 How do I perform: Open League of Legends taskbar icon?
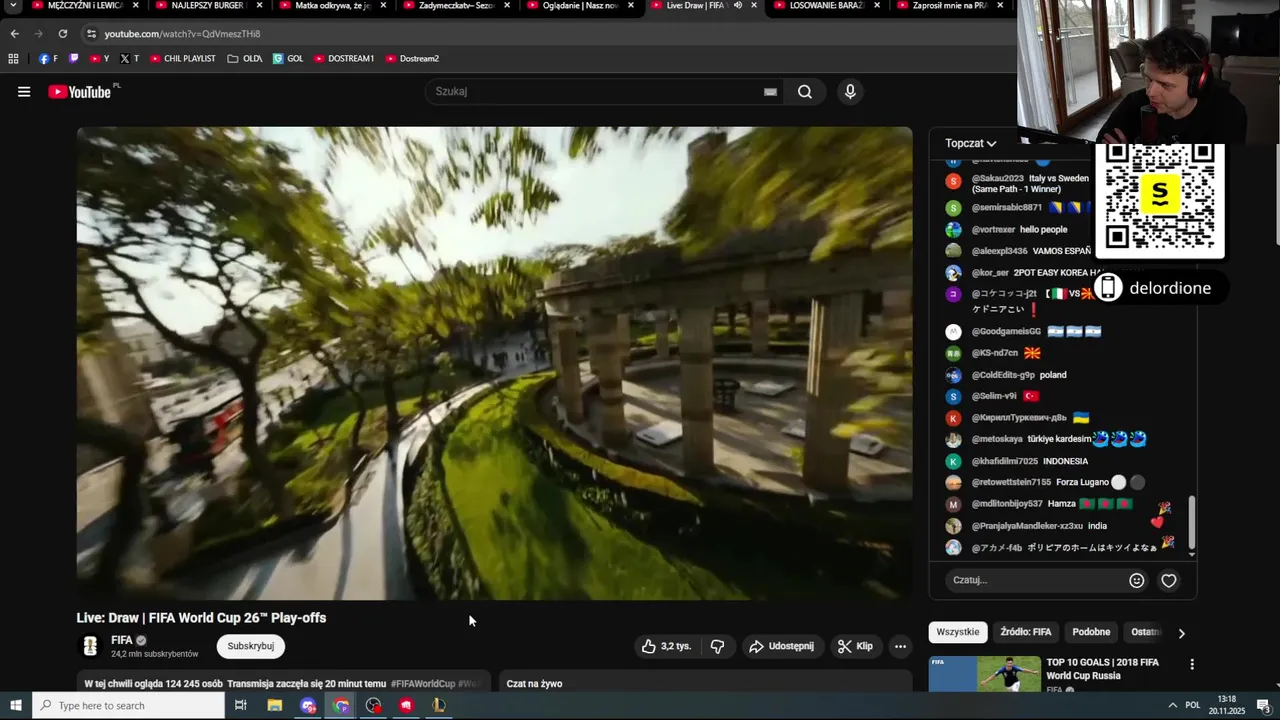point(438,705)
